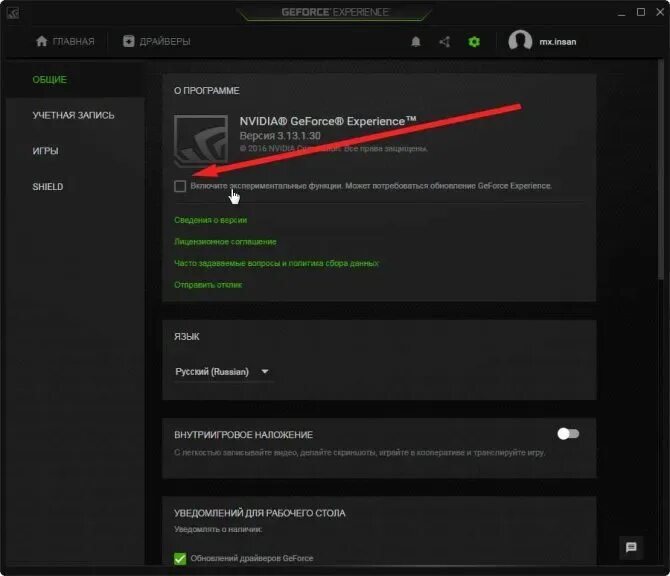Click the home icon beside ГЛАВНАЯ

pos(41,41)
